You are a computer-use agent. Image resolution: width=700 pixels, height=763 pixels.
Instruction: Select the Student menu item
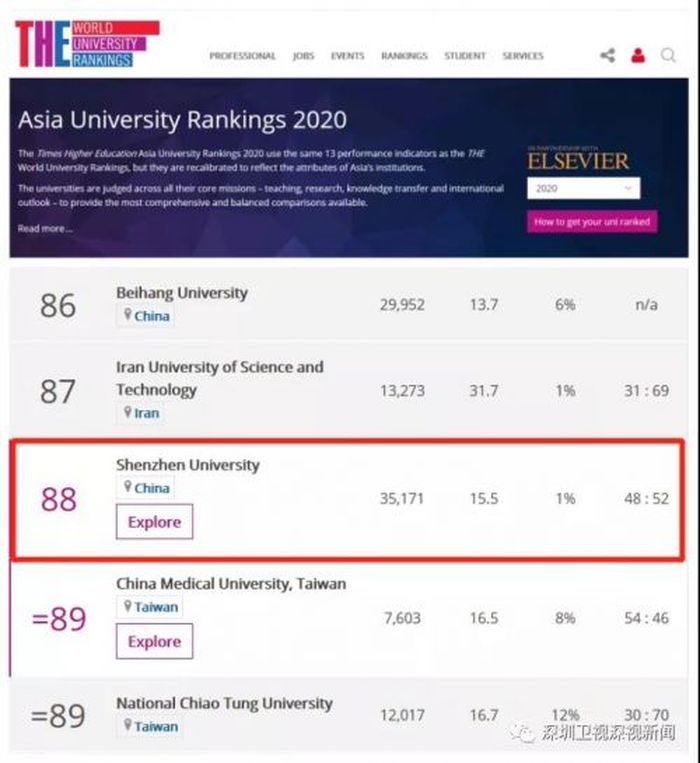(464, 56)
